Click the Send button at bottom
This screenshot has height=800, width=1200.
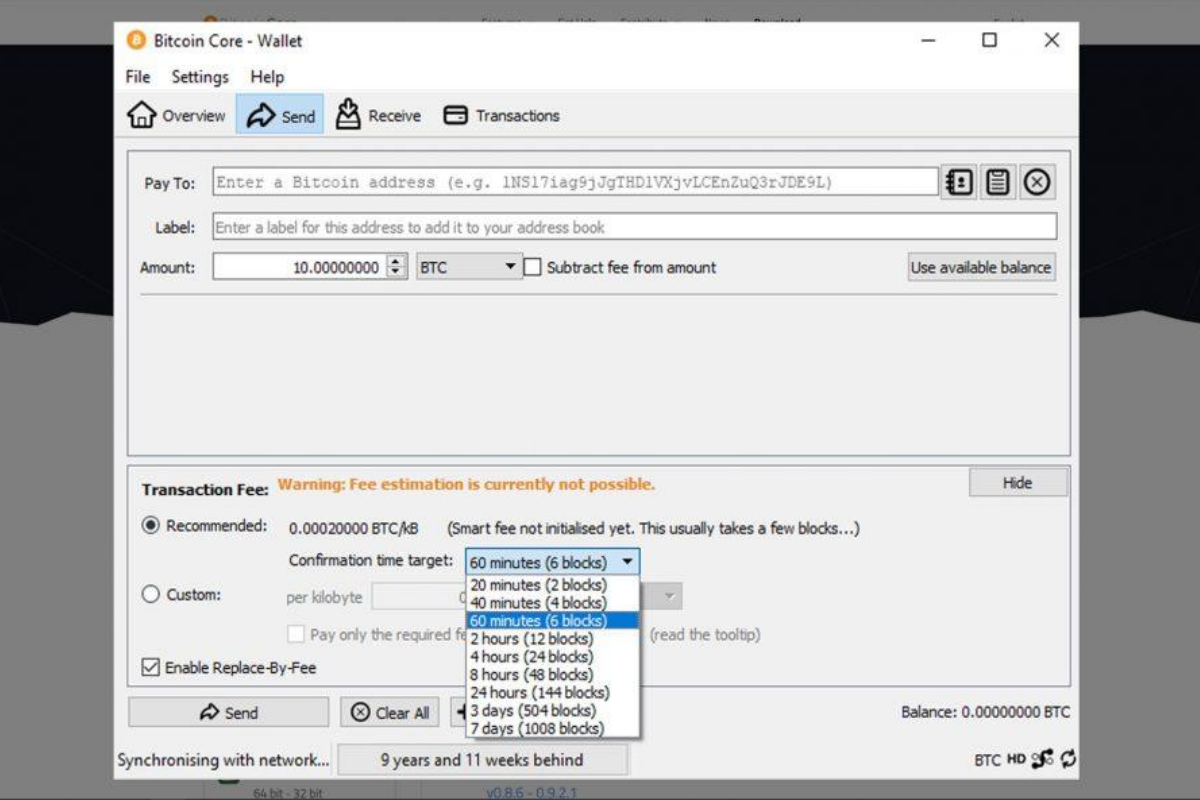228,712
